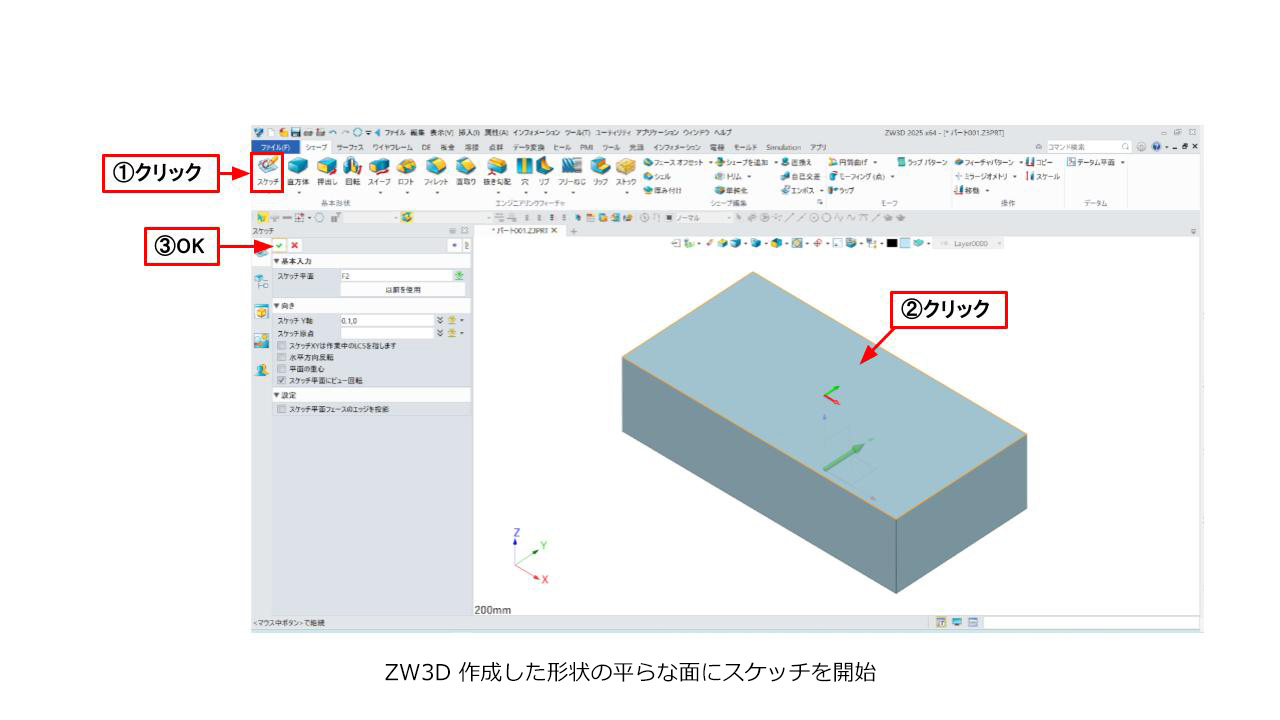Switch to the サーフェス ribbon tab
1280x720 pixels.
tap(350, 147)
